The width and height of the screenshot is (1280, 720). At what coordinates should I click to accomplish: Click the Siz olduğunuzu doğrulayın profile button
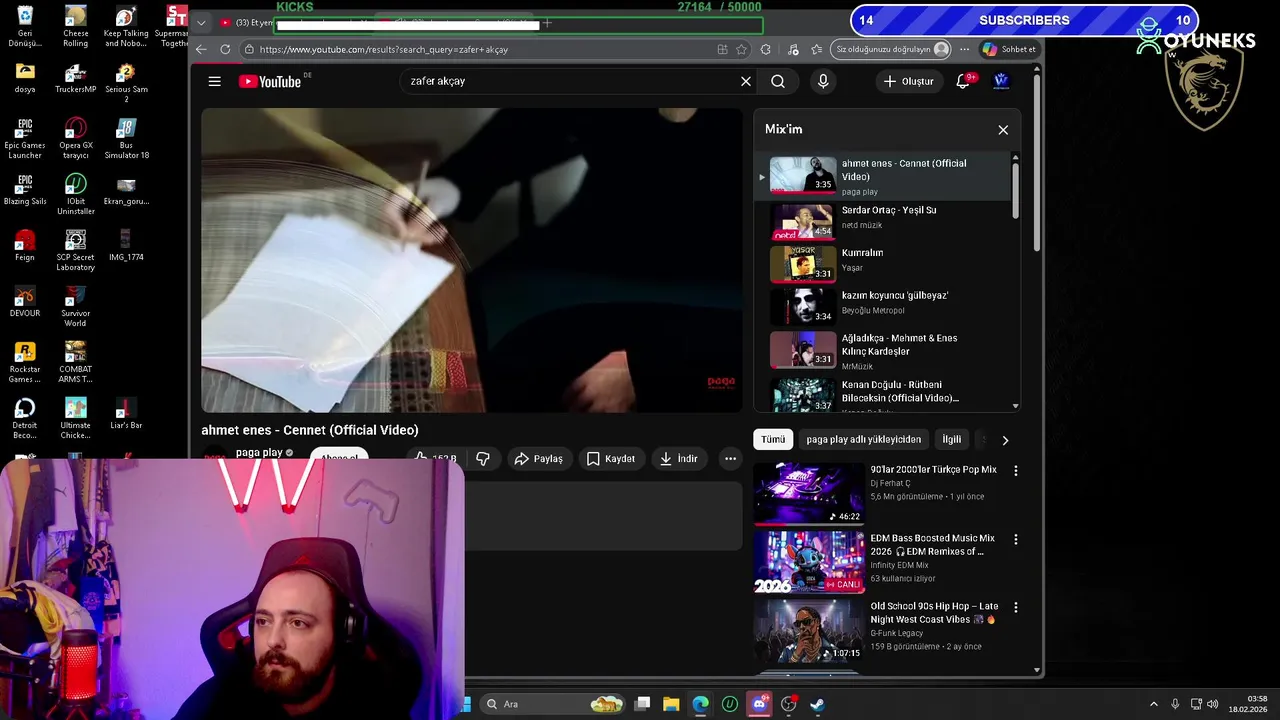(892, 49)
